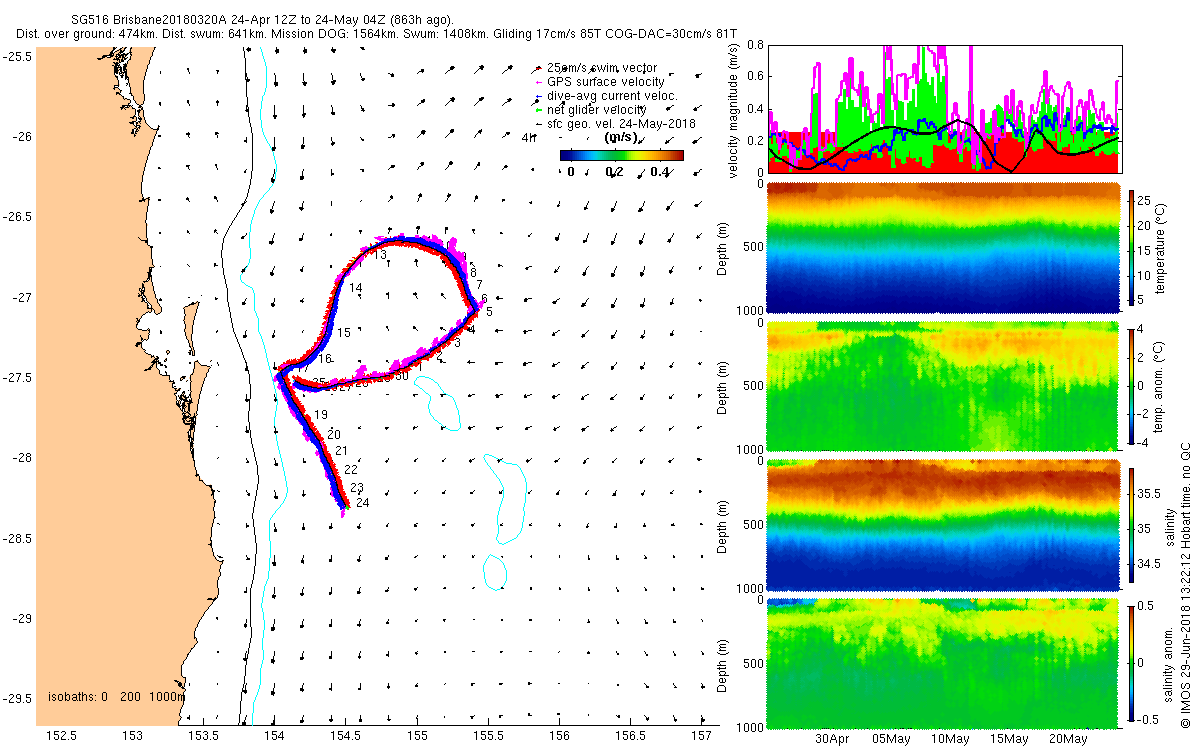Click the -28.5 latitude tick label
Screen dimensions: 1200x750
click(x=16, y=539)
